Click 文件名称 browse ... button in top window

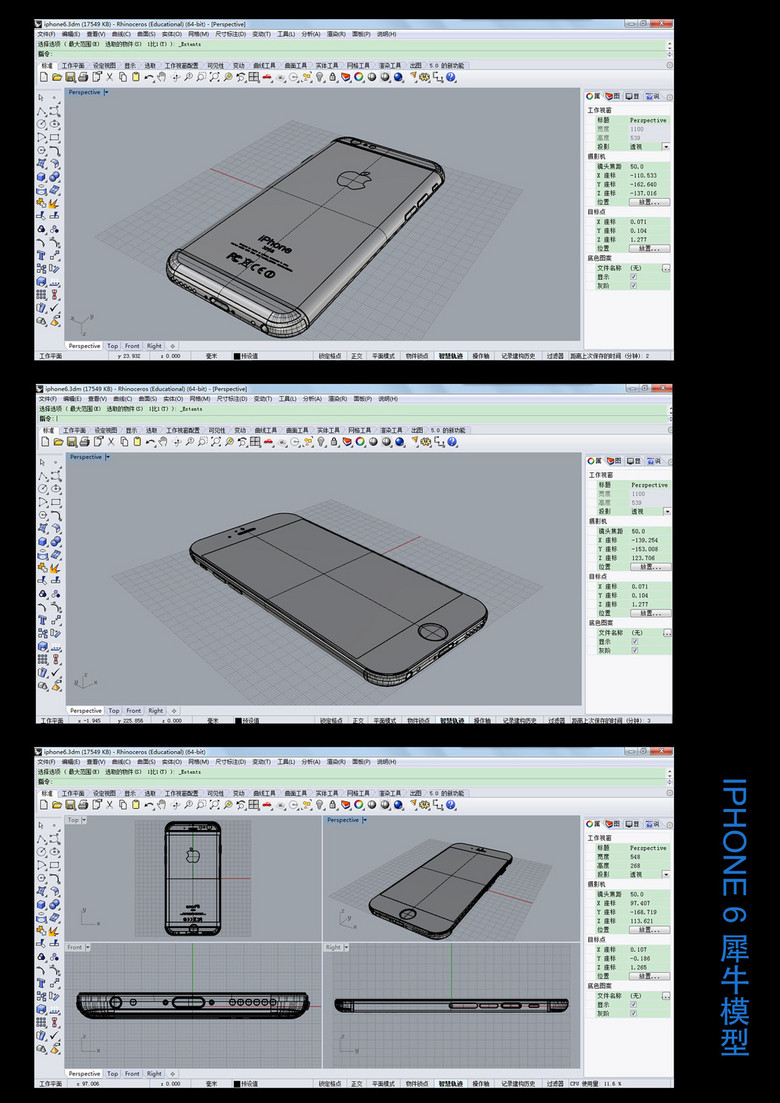point(665,268)
